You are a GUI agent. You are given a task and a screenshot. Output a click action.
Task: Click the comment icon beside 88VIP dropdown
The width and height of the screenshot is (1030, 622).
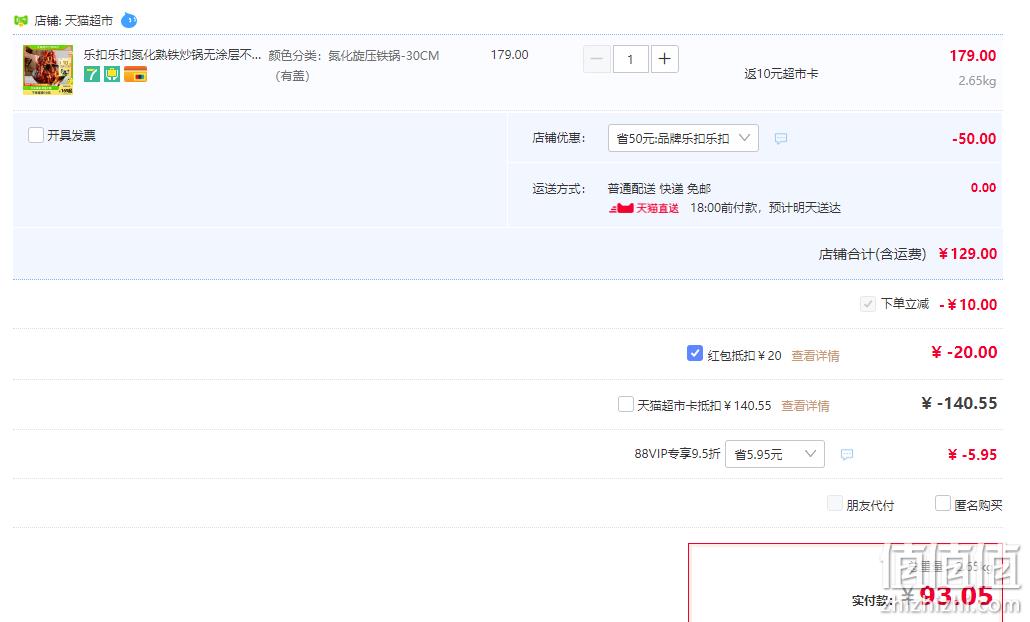[847, 455]
